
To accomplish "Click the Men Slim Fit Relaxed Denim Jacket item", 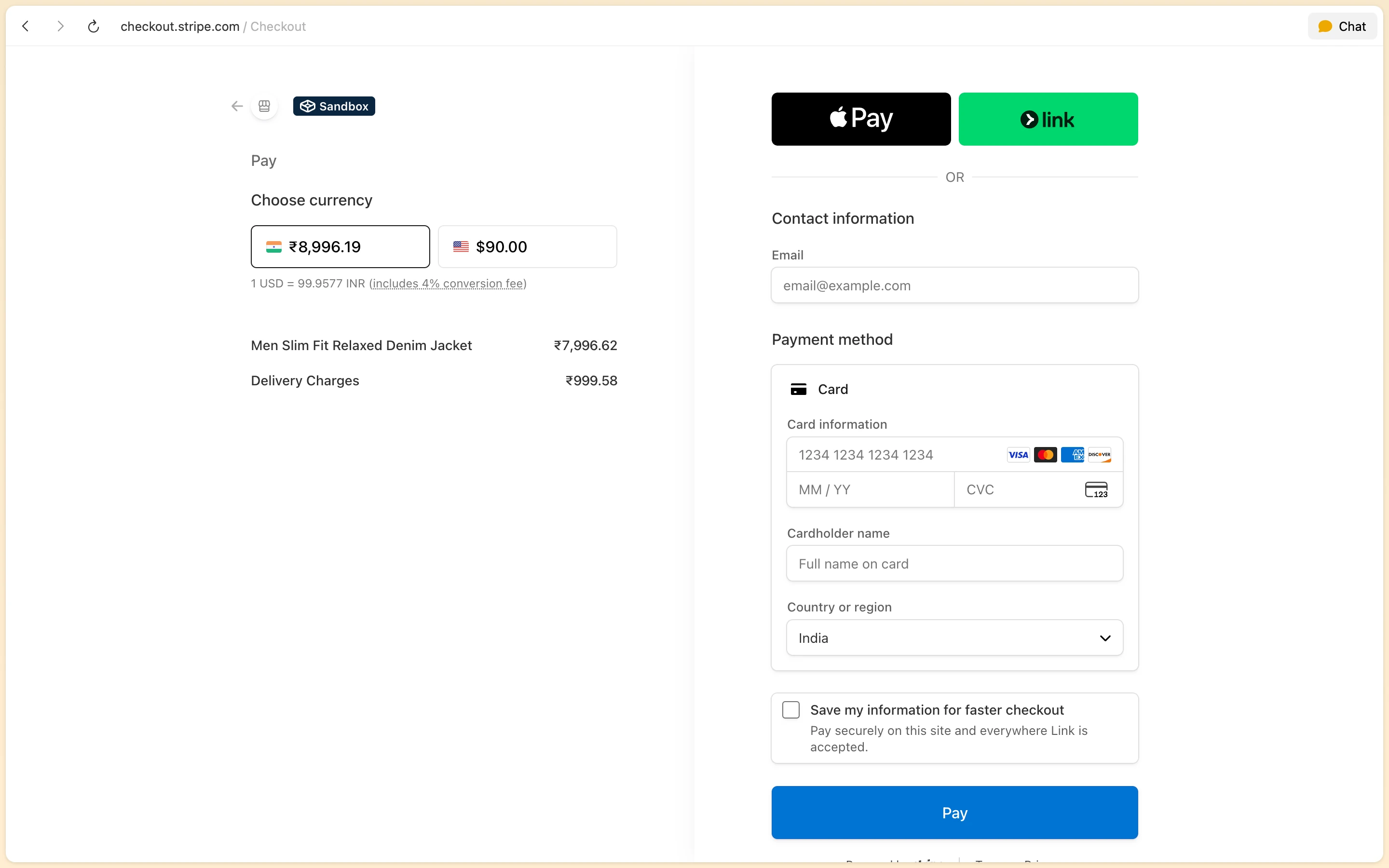I will tap(361, 346).
